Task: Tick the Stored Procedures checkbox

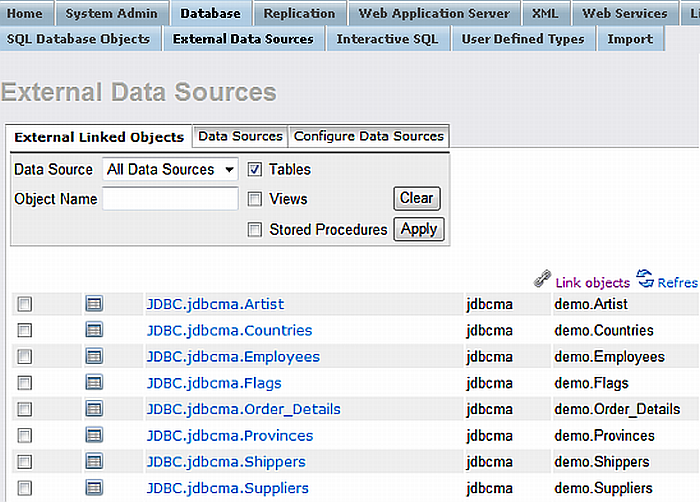Action: 255,230
